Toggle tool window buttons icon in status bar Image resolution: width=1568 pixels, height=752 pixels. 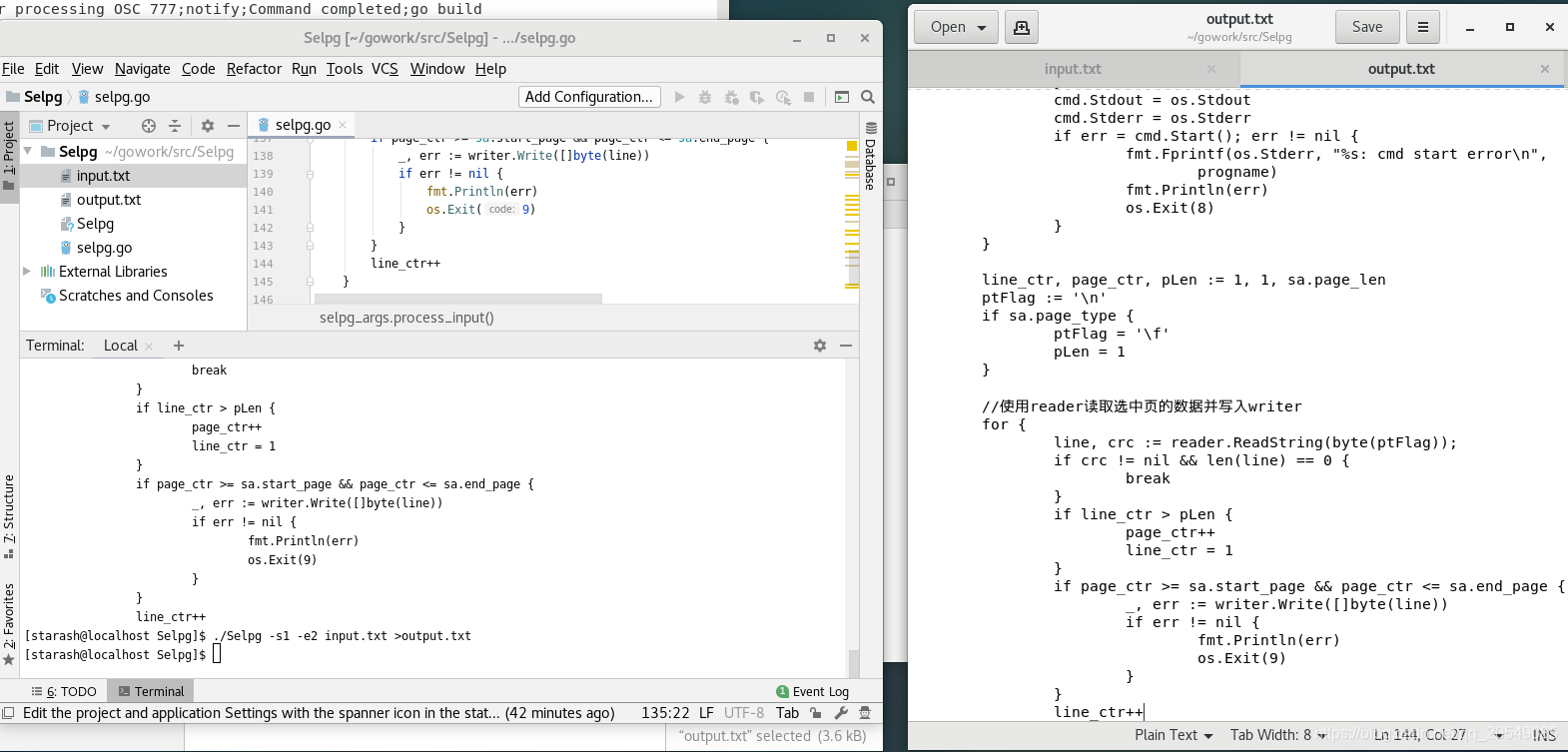8,713
